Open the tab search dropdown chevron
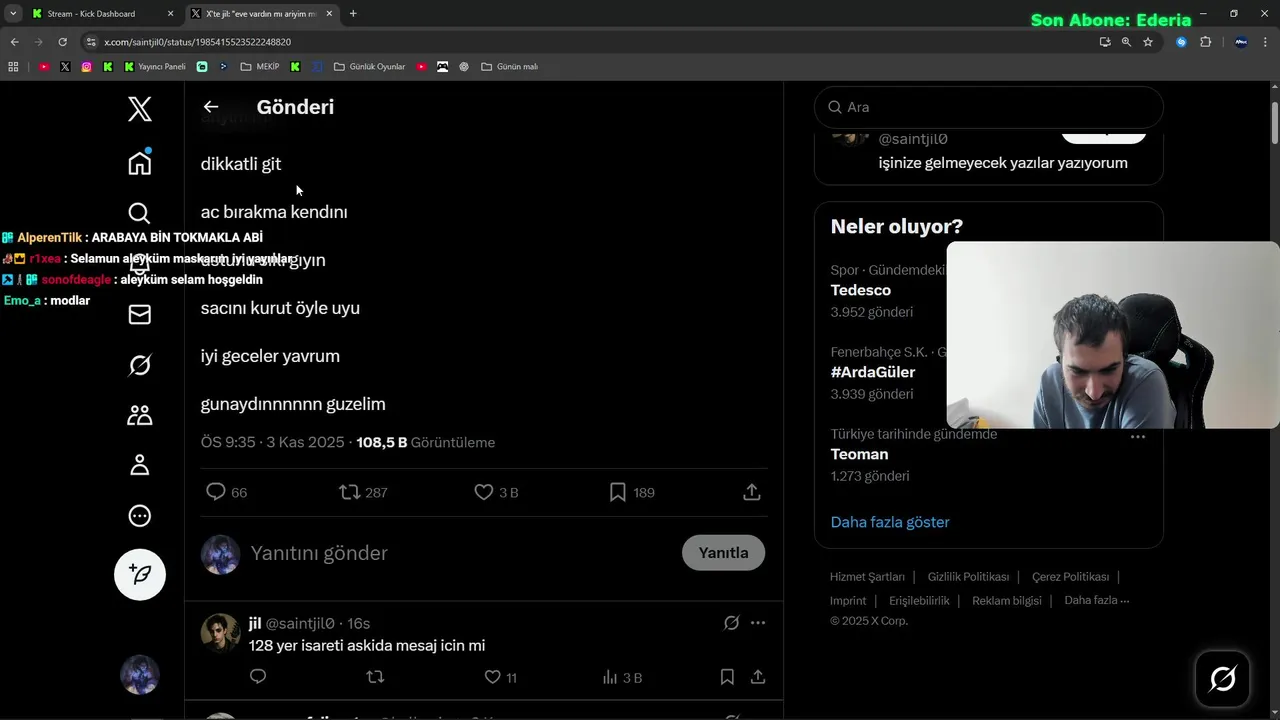This screenshot has height=720, width=1280. 13,14
